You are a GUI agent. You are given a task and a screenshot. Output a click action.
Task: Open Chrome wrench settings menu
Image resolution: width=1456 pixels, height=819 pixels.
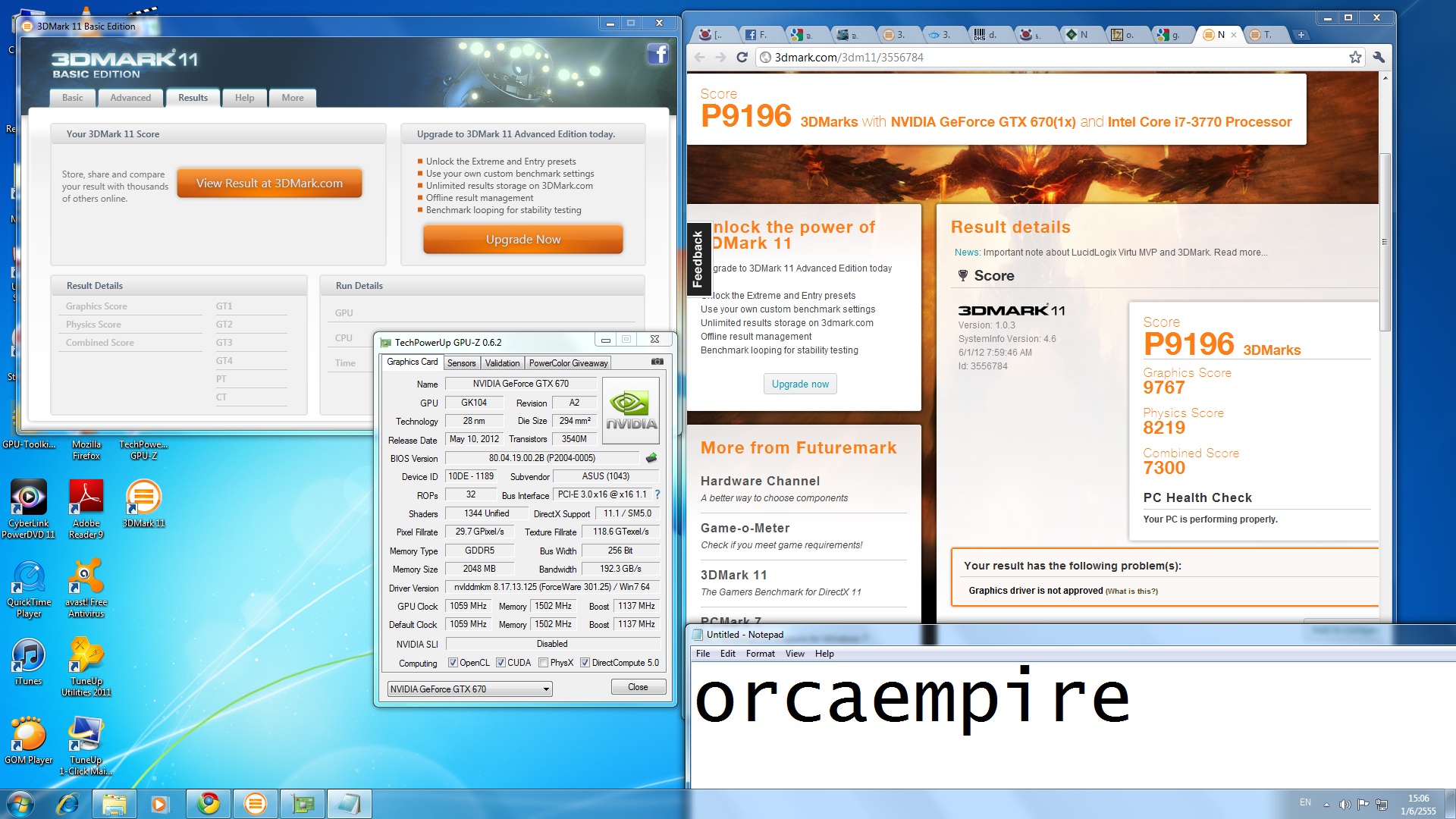(x=1379, y=58)
